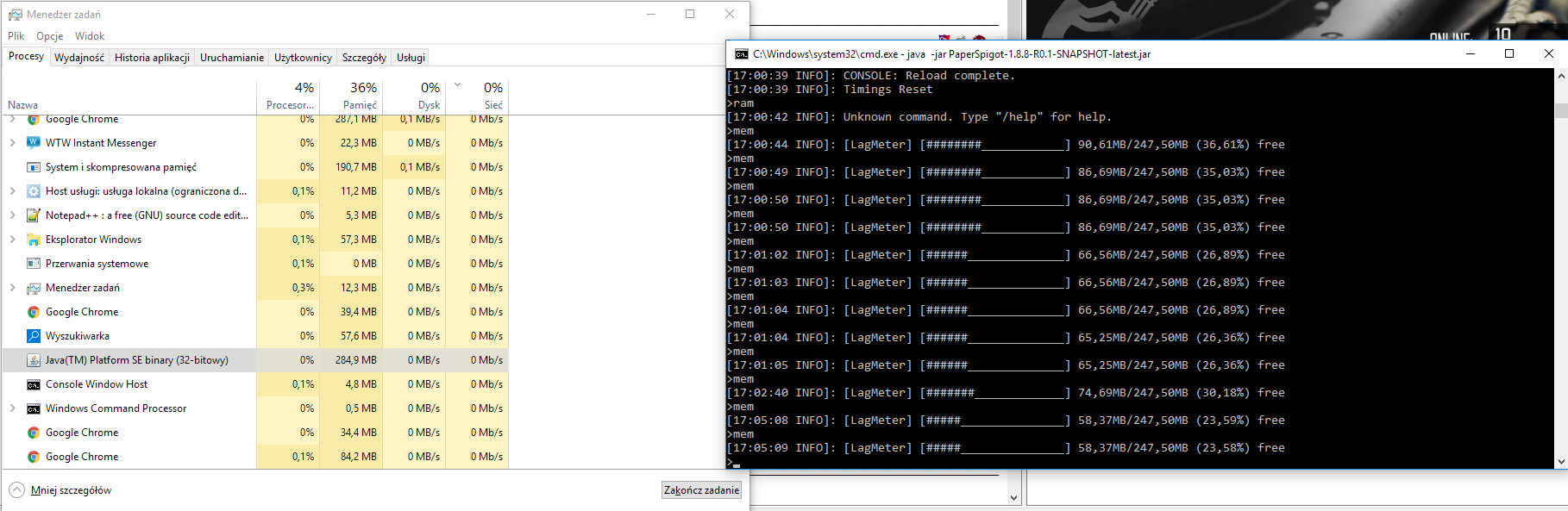Select the Eksplorator Windows folder icon
Viewport: 1568px width, 511px height.
pos(34,240)
